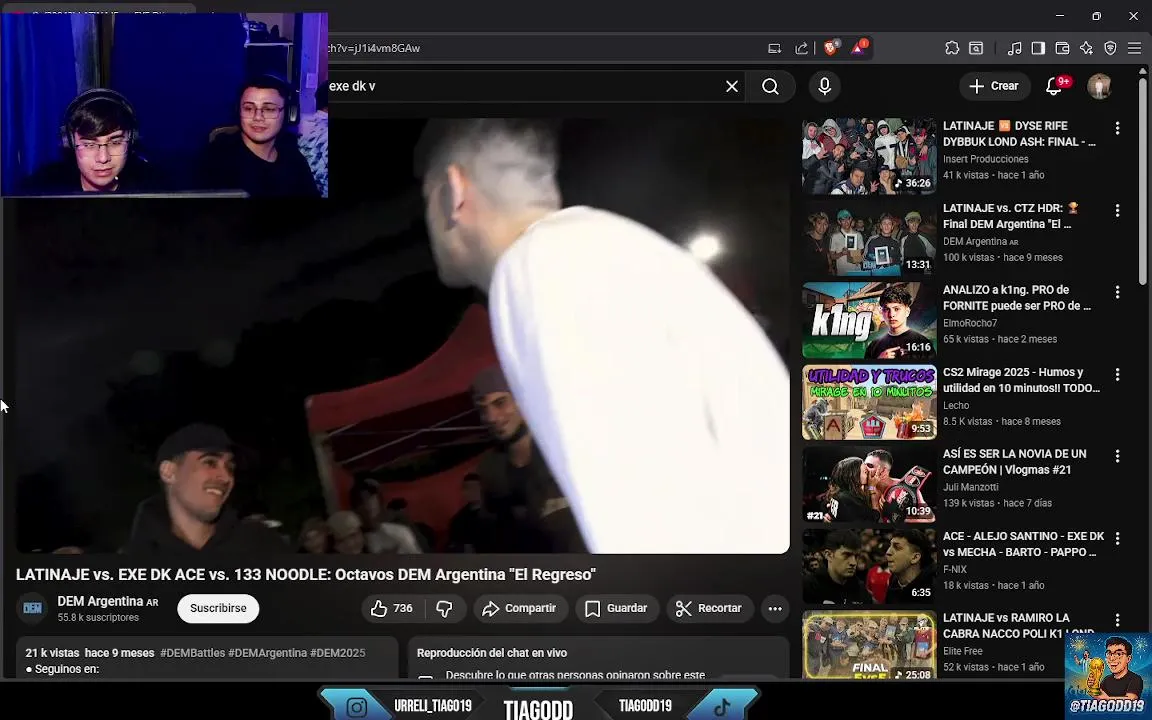Click the F-NIX channel name

coord(954,569)
